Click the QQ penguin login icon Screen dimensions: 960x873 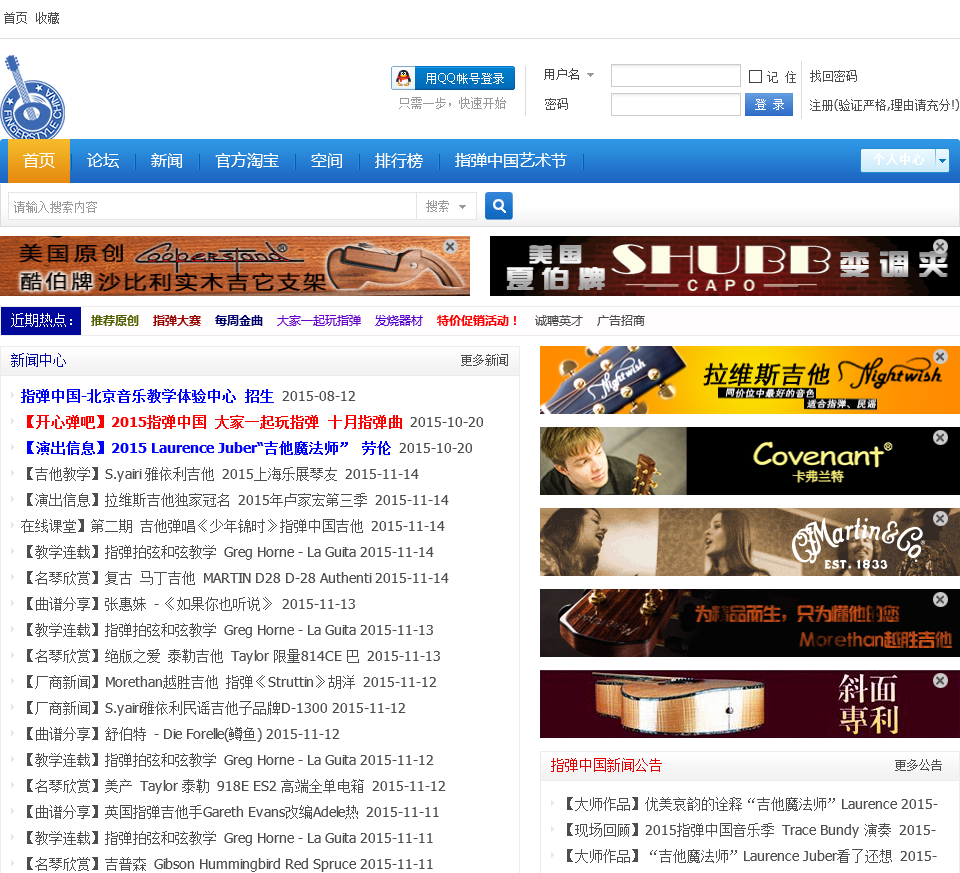tap(403, 78)
